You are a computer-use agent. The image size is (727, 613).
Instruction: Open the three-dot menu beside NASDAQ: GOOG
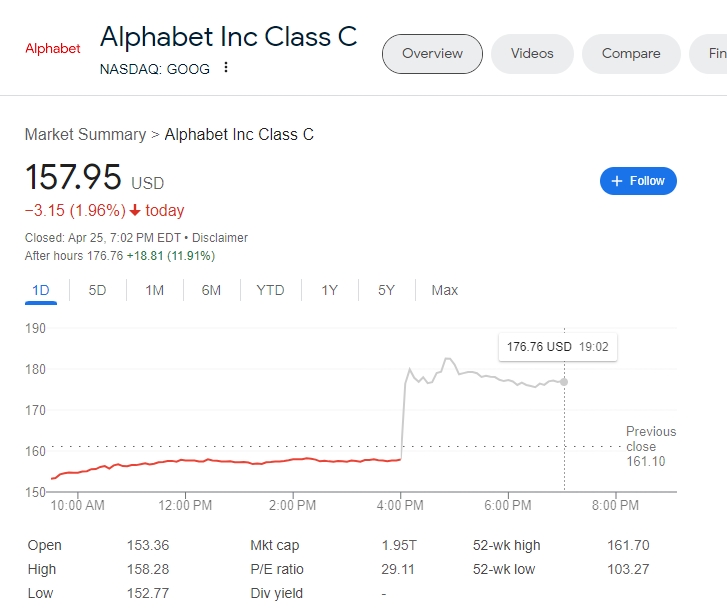coord(226,68)
